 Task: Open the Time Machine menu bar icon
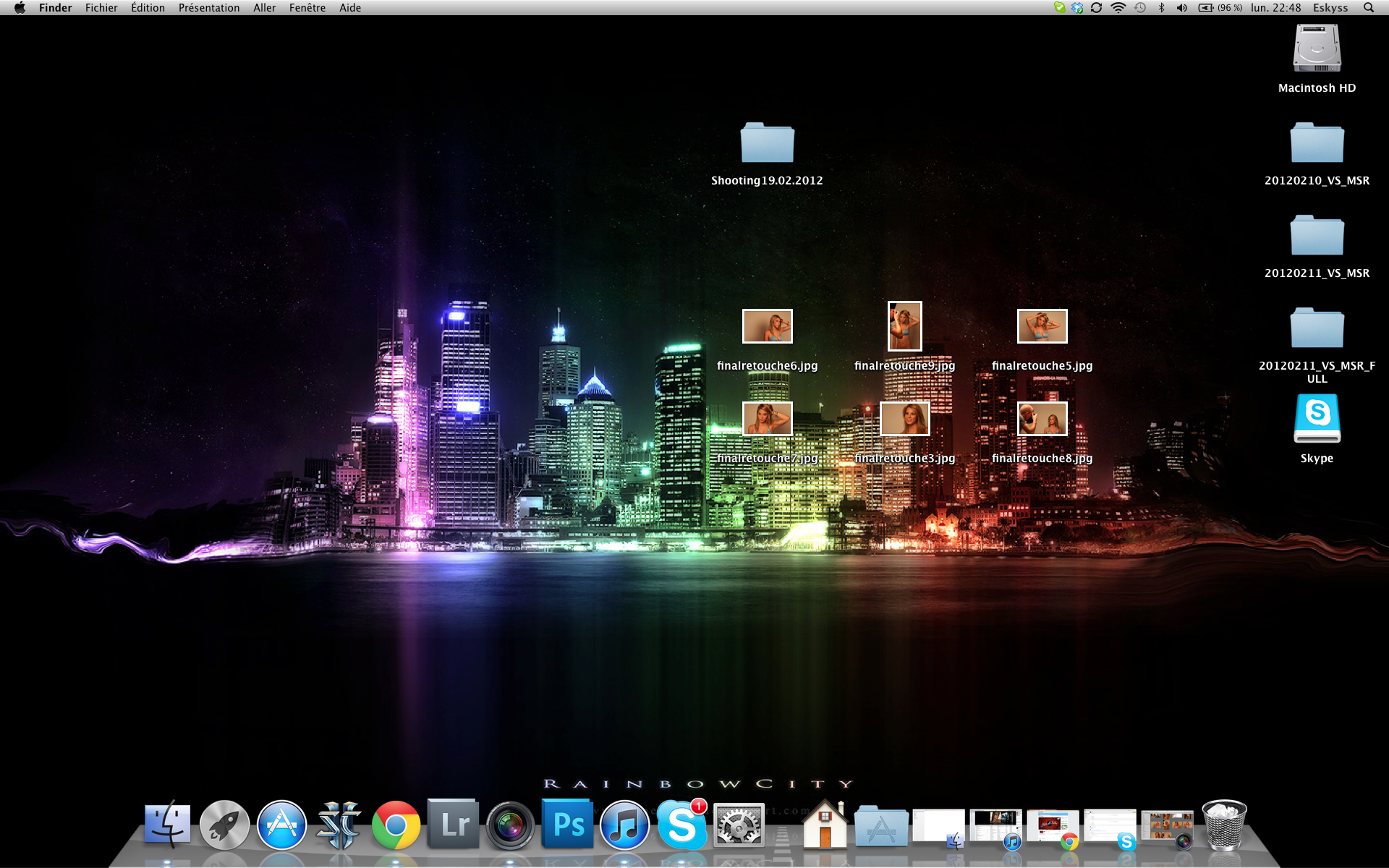click(1140, 8)
